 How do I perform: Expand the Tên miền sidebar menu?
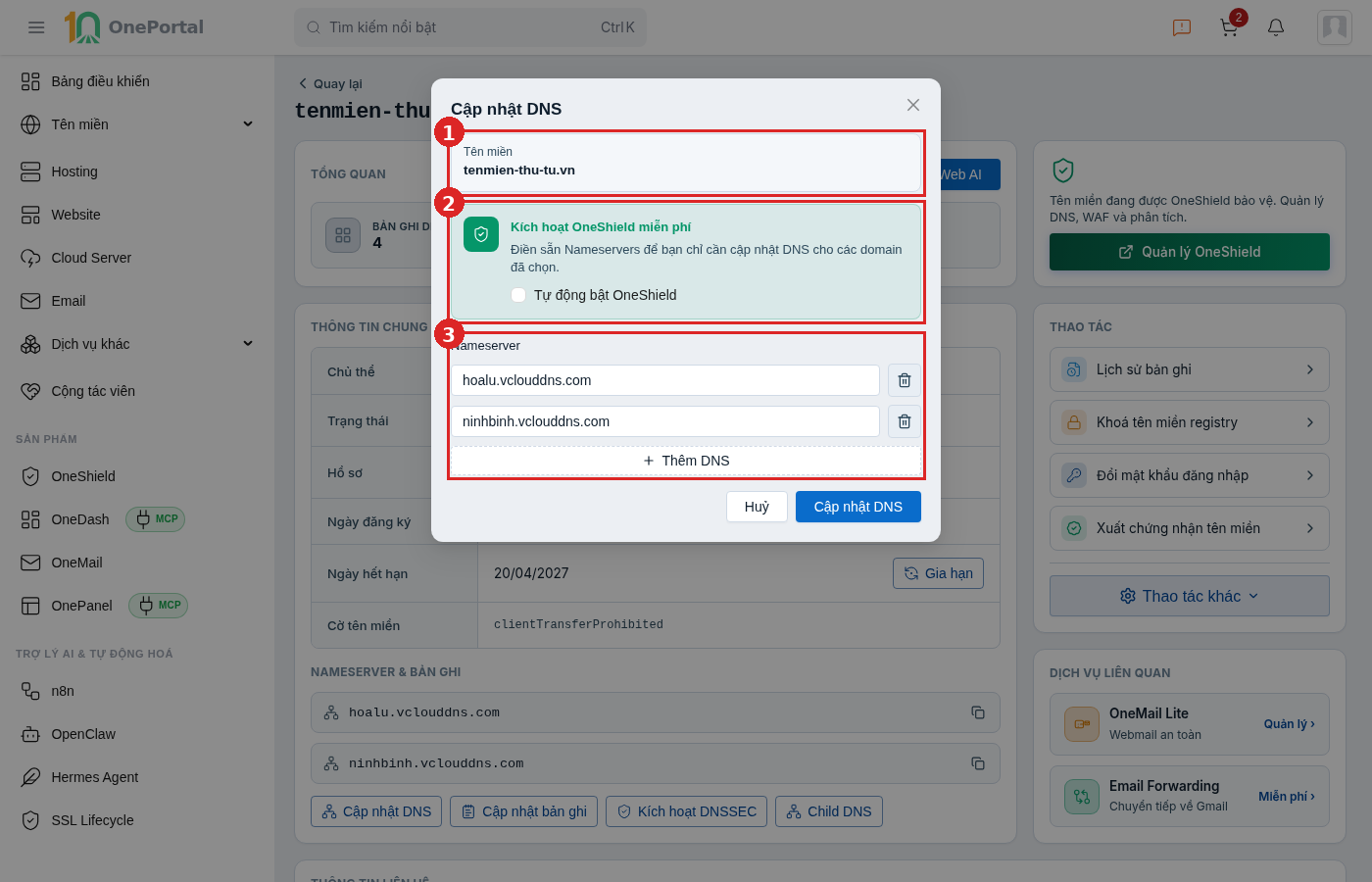248,124
